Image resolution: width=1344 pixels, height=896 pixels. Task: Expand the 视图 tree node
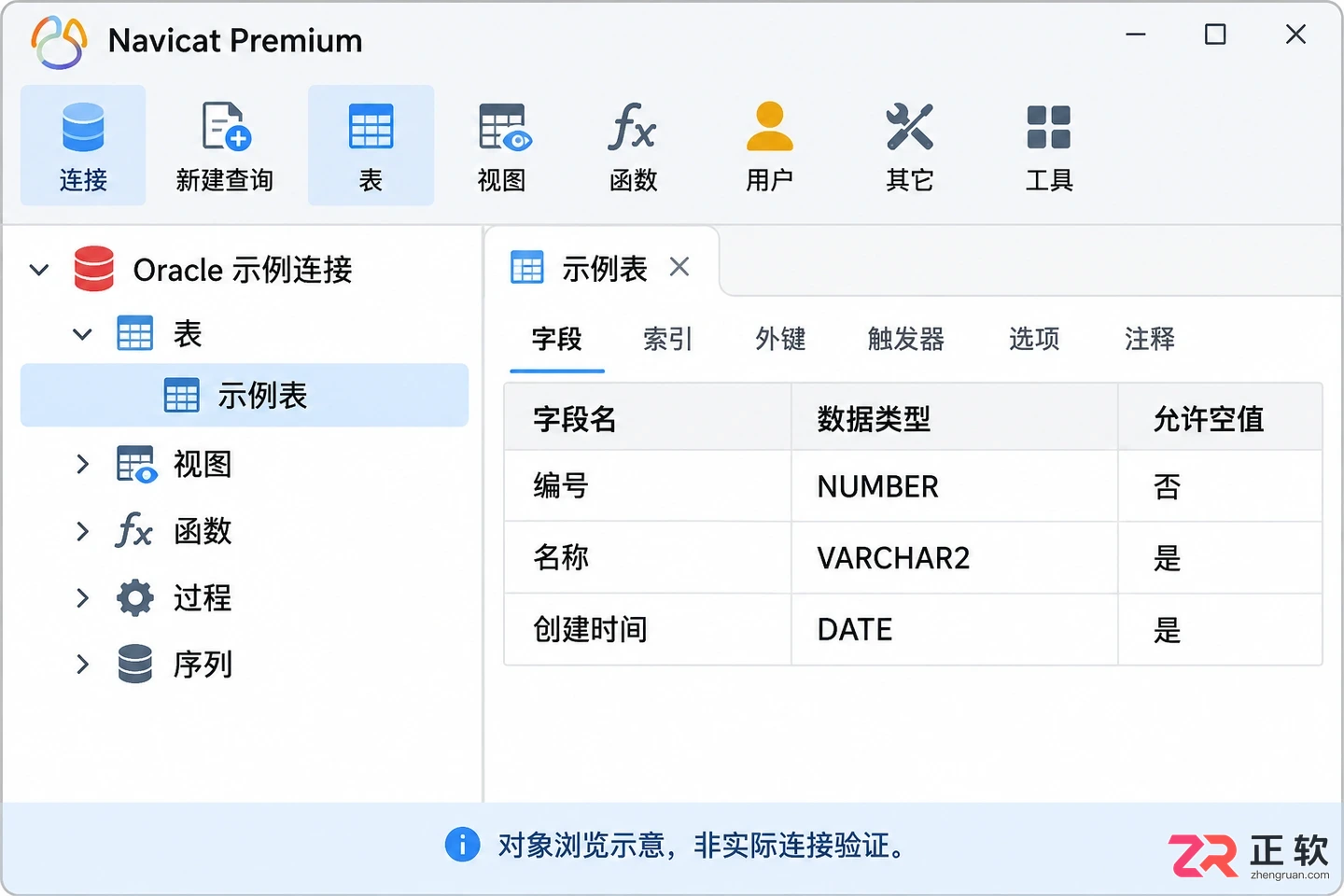tap(82, 464)
